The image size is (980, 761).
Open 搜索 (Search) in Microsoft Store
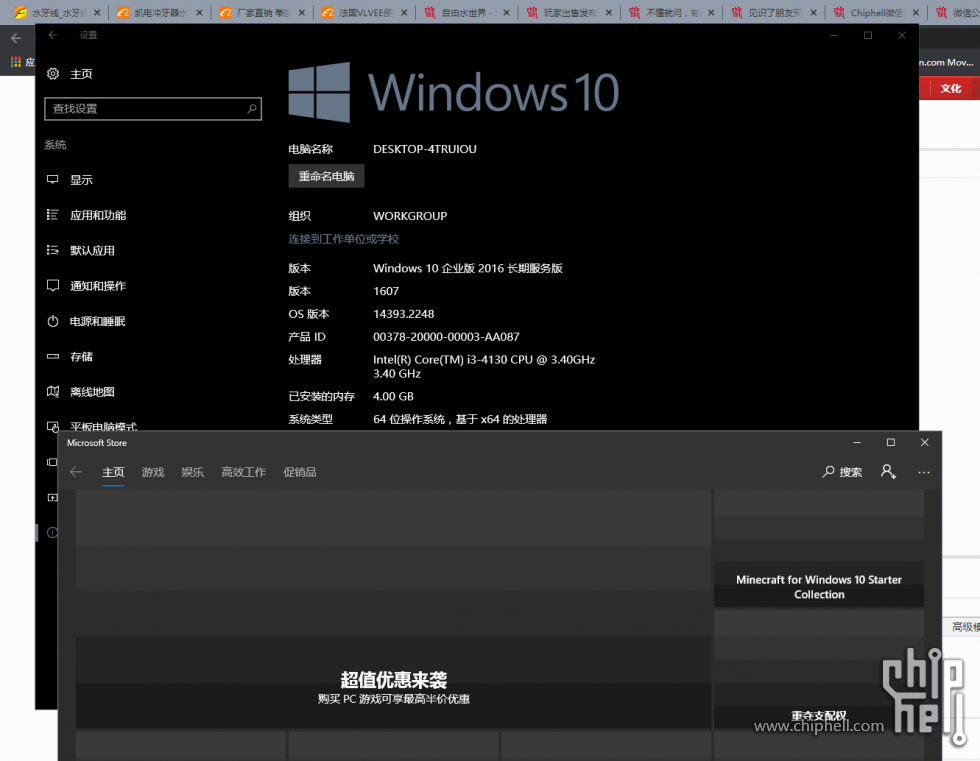(842, 472)
